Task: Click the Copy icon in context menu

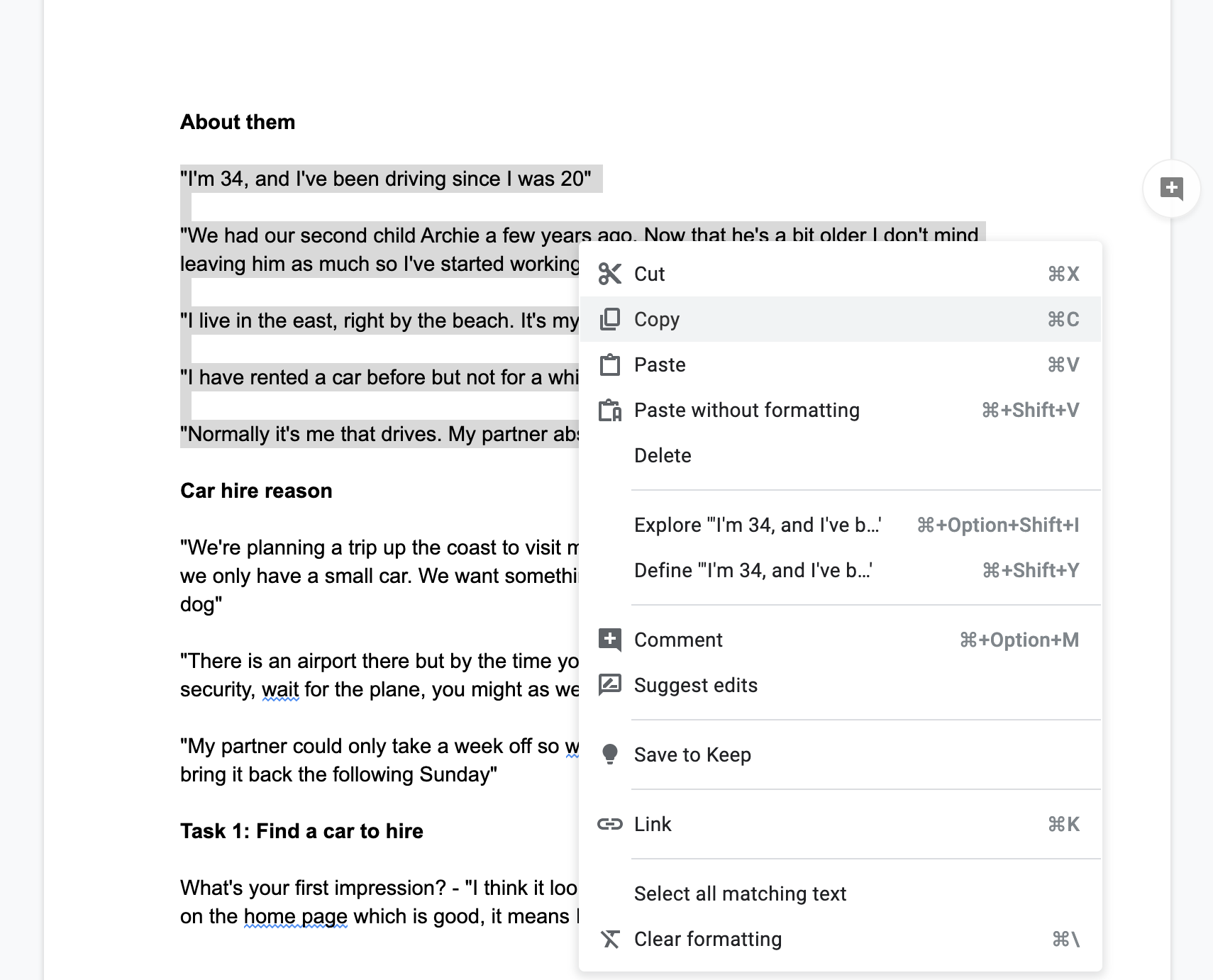Action: (609, 319)
